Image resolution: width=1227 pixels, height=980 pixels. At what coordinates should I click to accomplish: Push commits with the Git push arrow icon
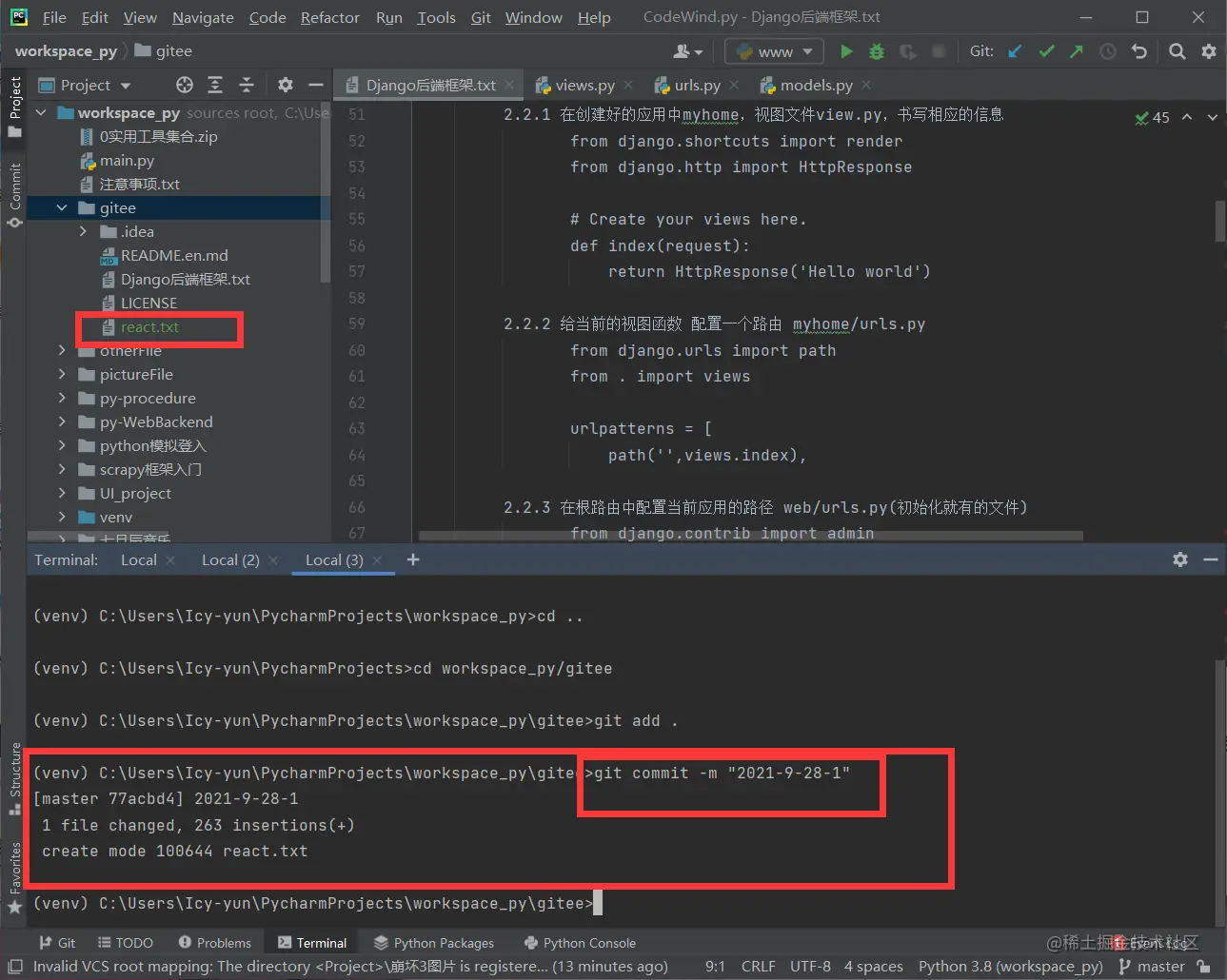coord(1077,51)
